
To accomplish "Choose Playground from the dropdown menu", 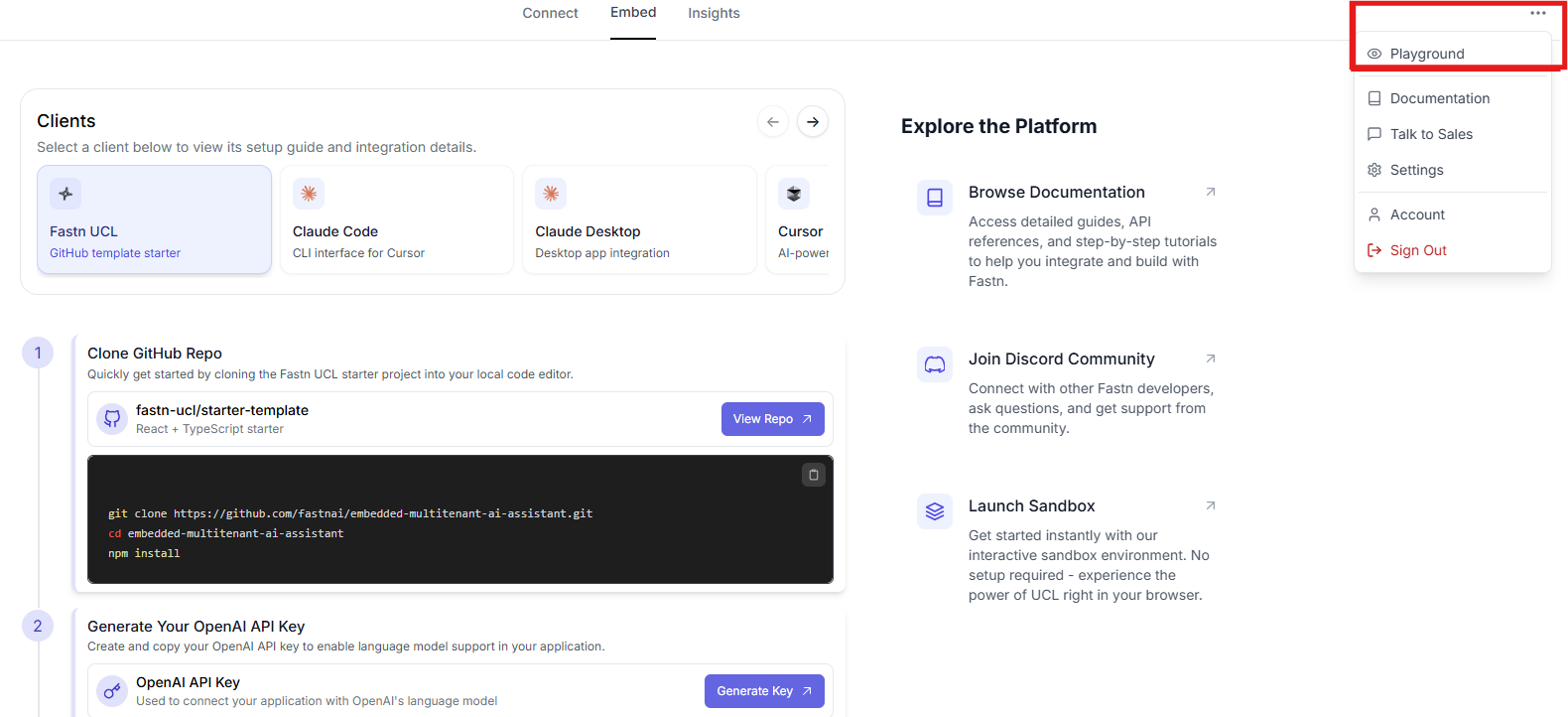I will pyautogui.click(x=1453, y=54).
